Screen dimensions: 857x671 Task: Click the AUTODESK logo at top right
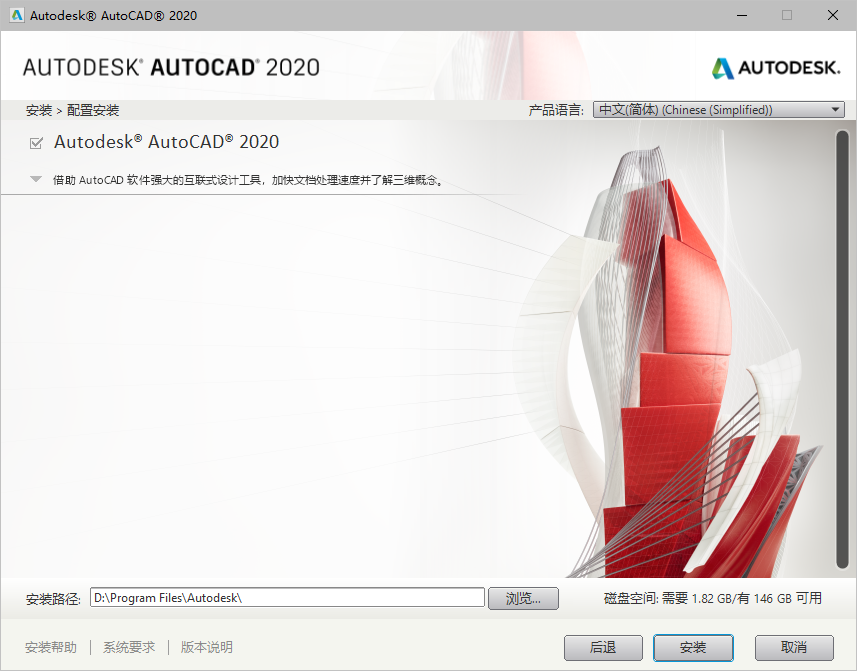(776, 68)
